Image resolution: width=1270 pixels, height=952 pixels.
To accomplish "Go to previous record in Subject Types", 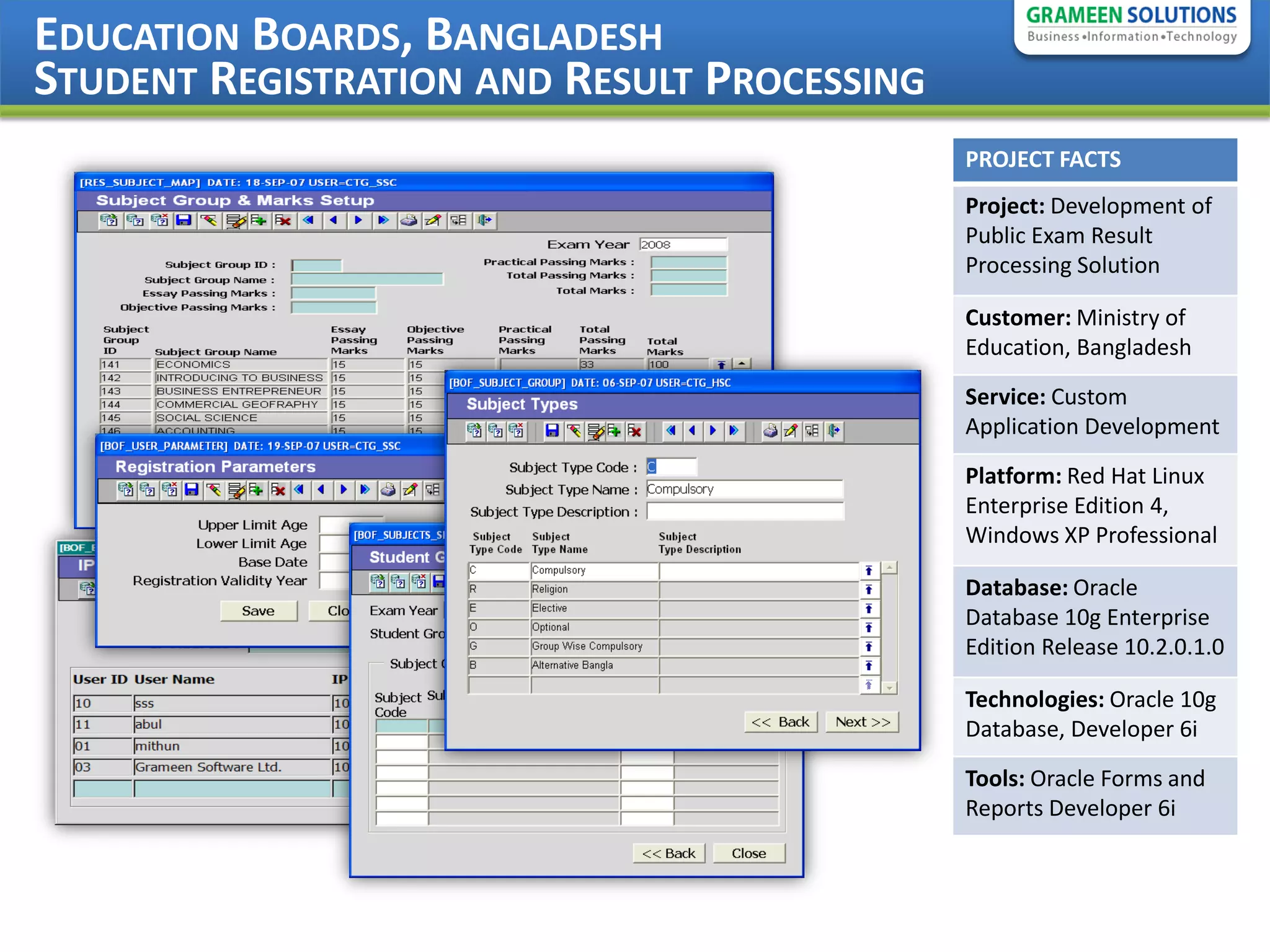I will 691,430.
